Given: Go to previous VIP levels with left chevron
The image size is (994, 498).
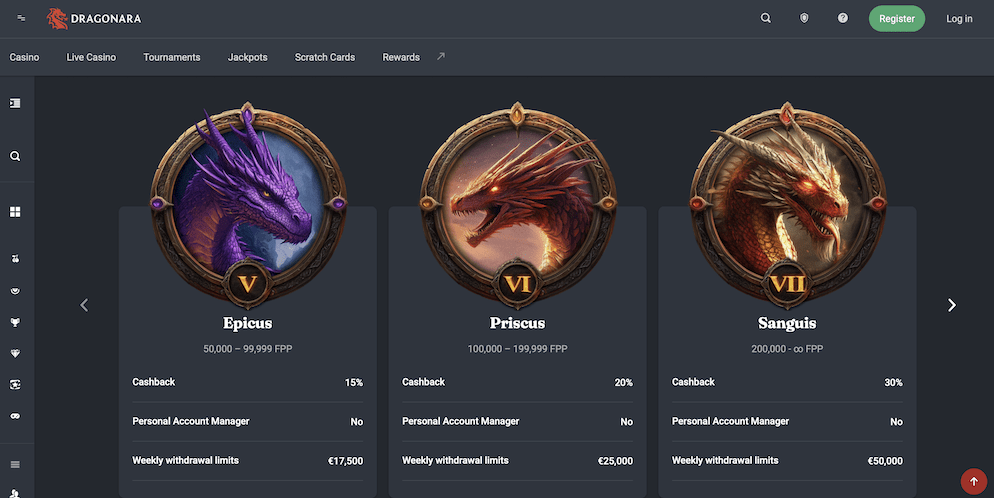Looking at the screenshot, I should (x=84, y=305).
